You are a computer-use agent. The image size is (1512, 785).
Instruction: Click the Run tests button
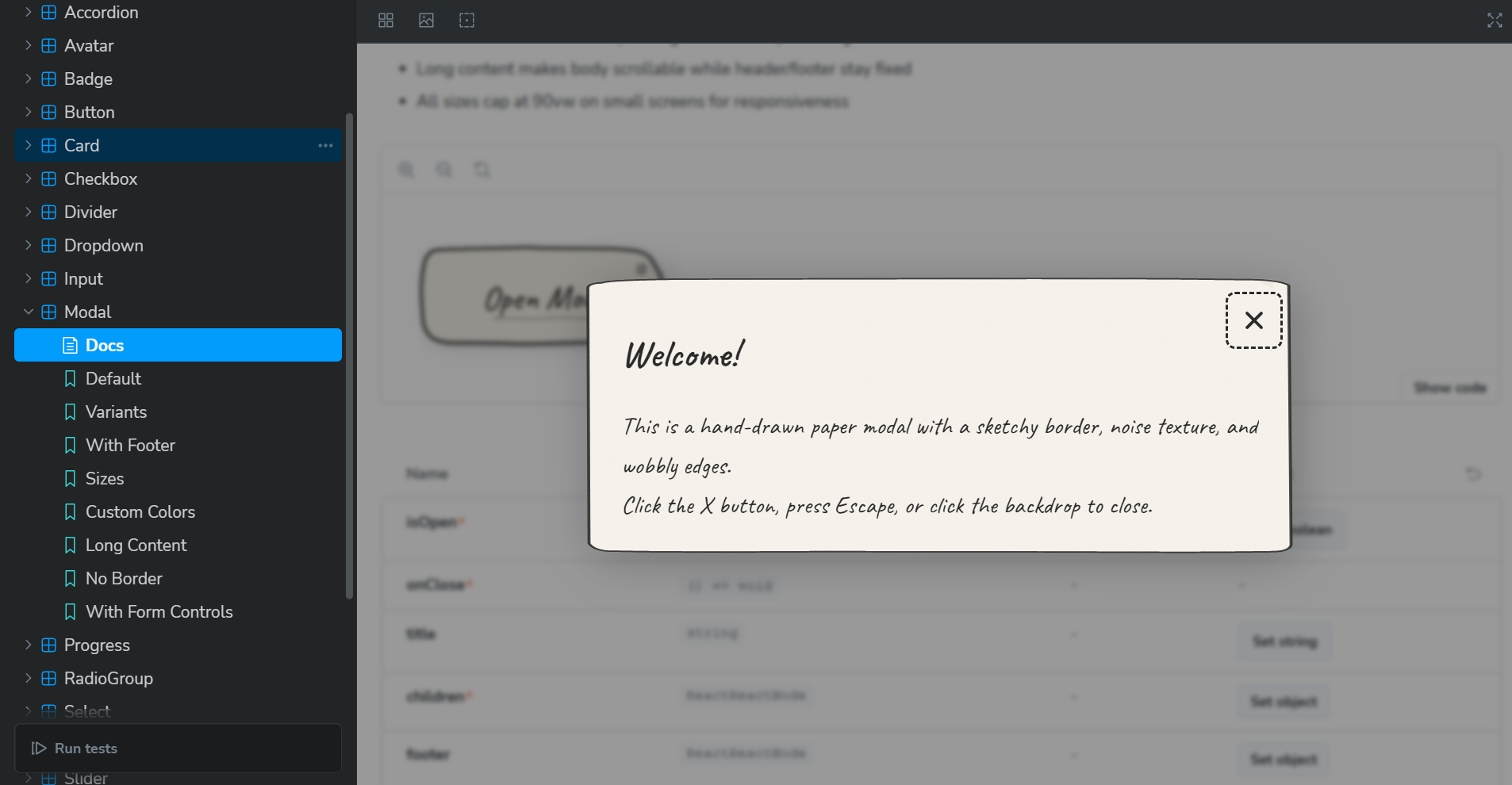pos(178,749)
